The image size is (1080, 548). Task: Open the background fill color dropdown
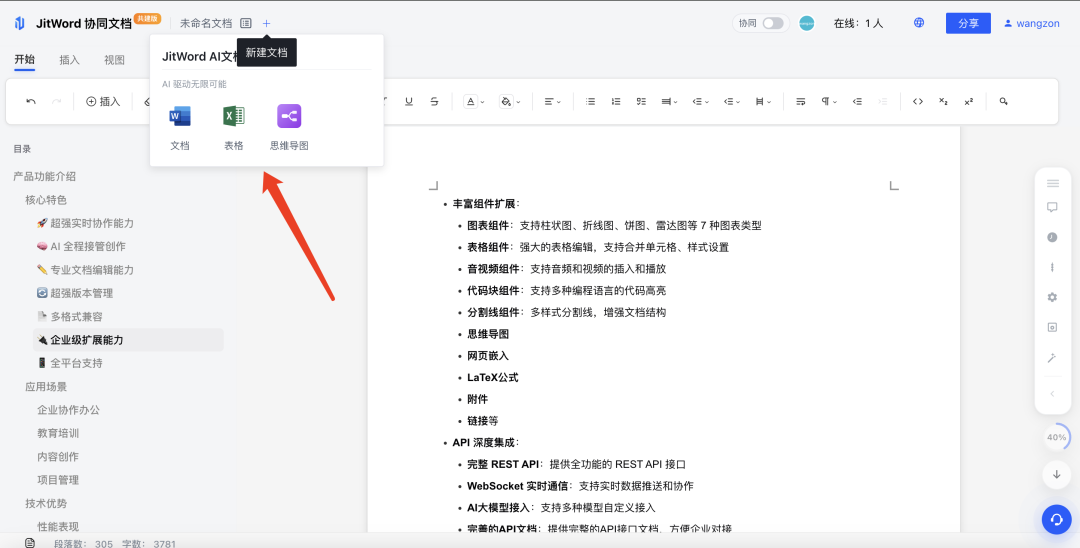point(510,101)
